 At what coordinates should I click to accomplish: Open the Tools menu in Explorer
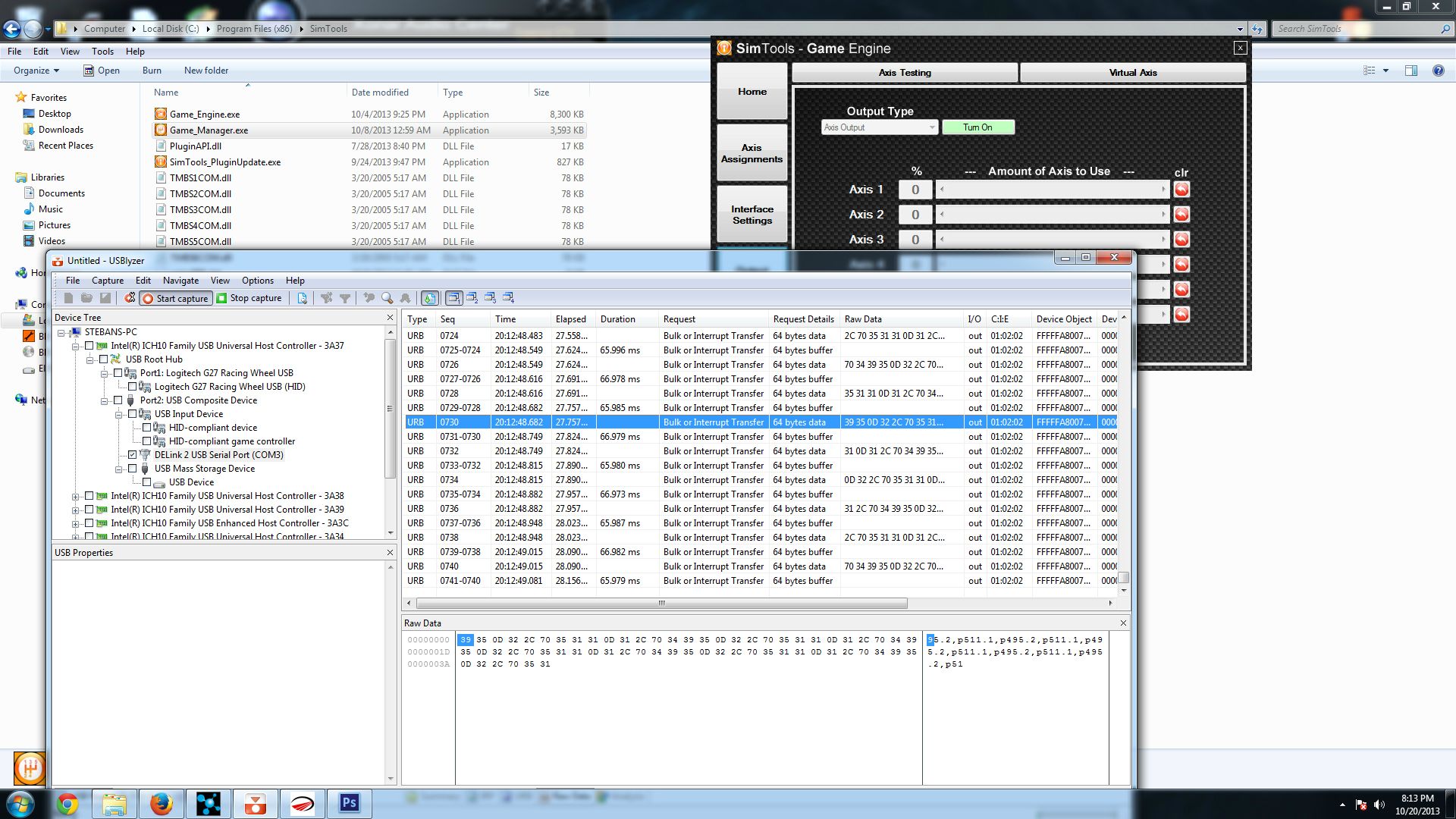click(x=102, y=52)
